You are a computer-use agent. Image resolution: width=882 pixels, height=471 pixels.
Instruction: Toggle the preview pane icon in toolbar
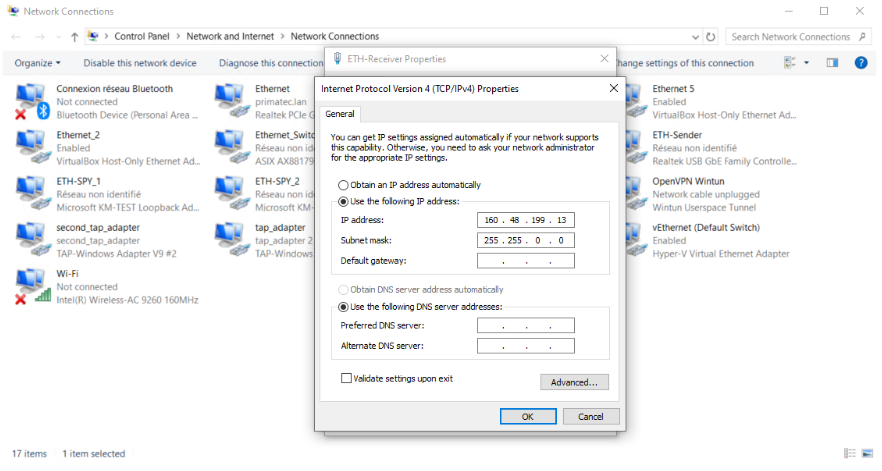pyautogui.click(x=832, y=63)
